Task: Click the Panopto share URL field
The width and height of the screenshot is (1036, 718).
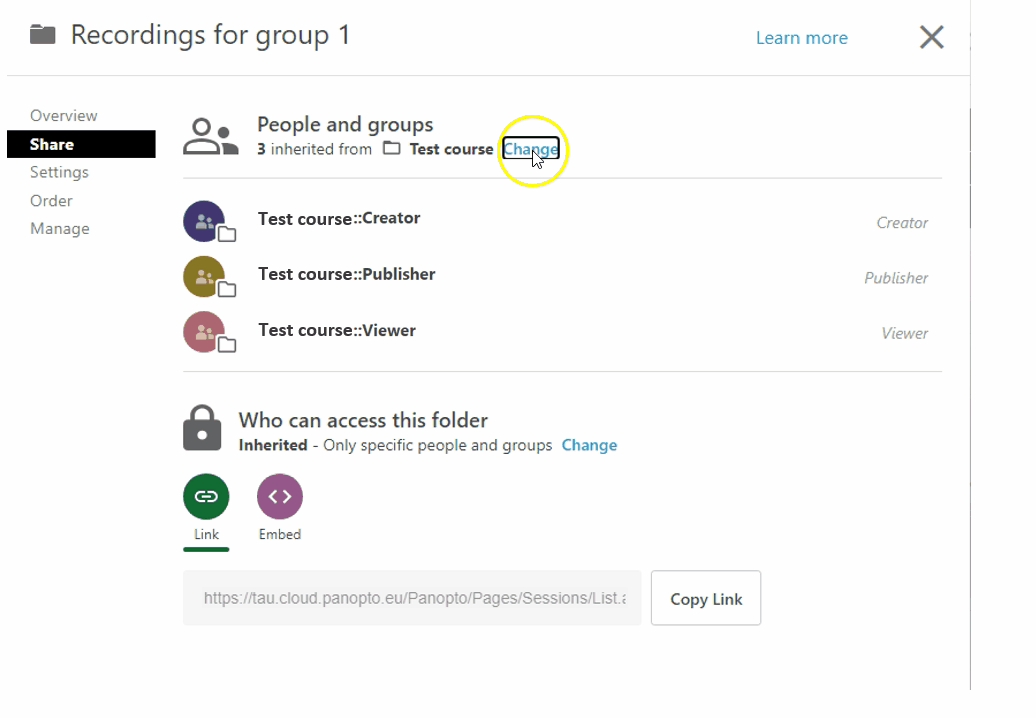Action: tap(412, 598)
